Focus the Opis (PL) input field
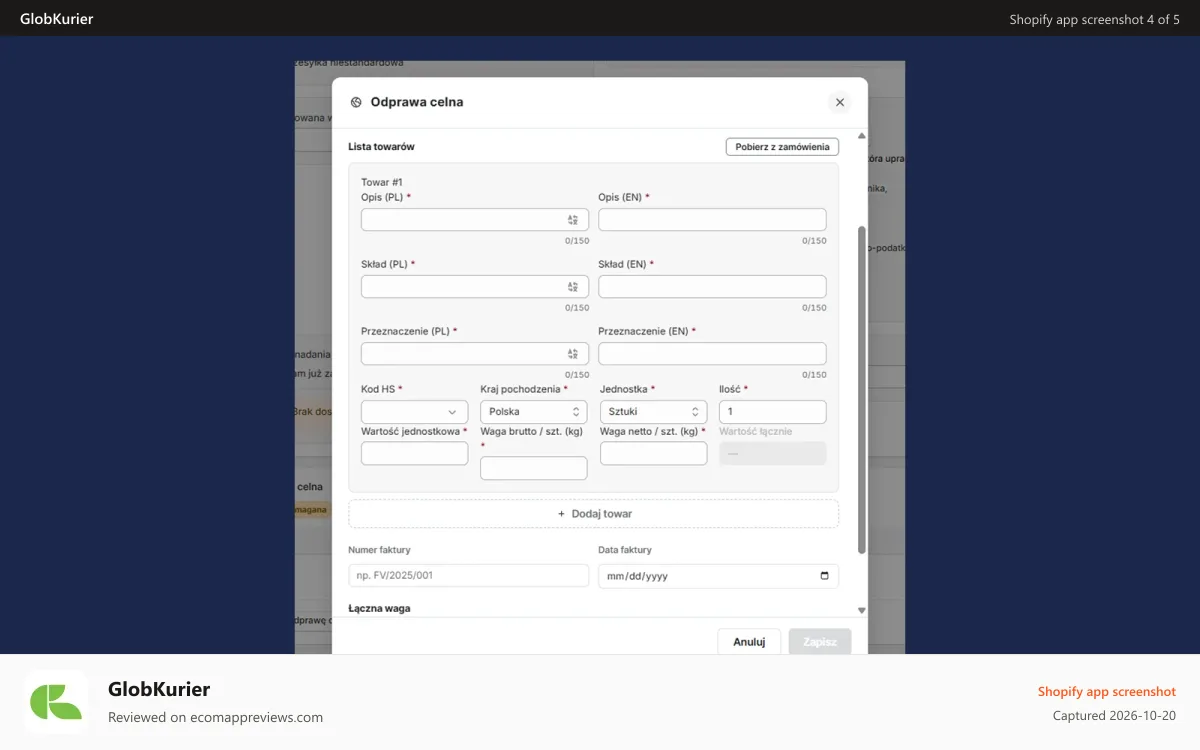1200x750 pixels. tap(474, 220)
